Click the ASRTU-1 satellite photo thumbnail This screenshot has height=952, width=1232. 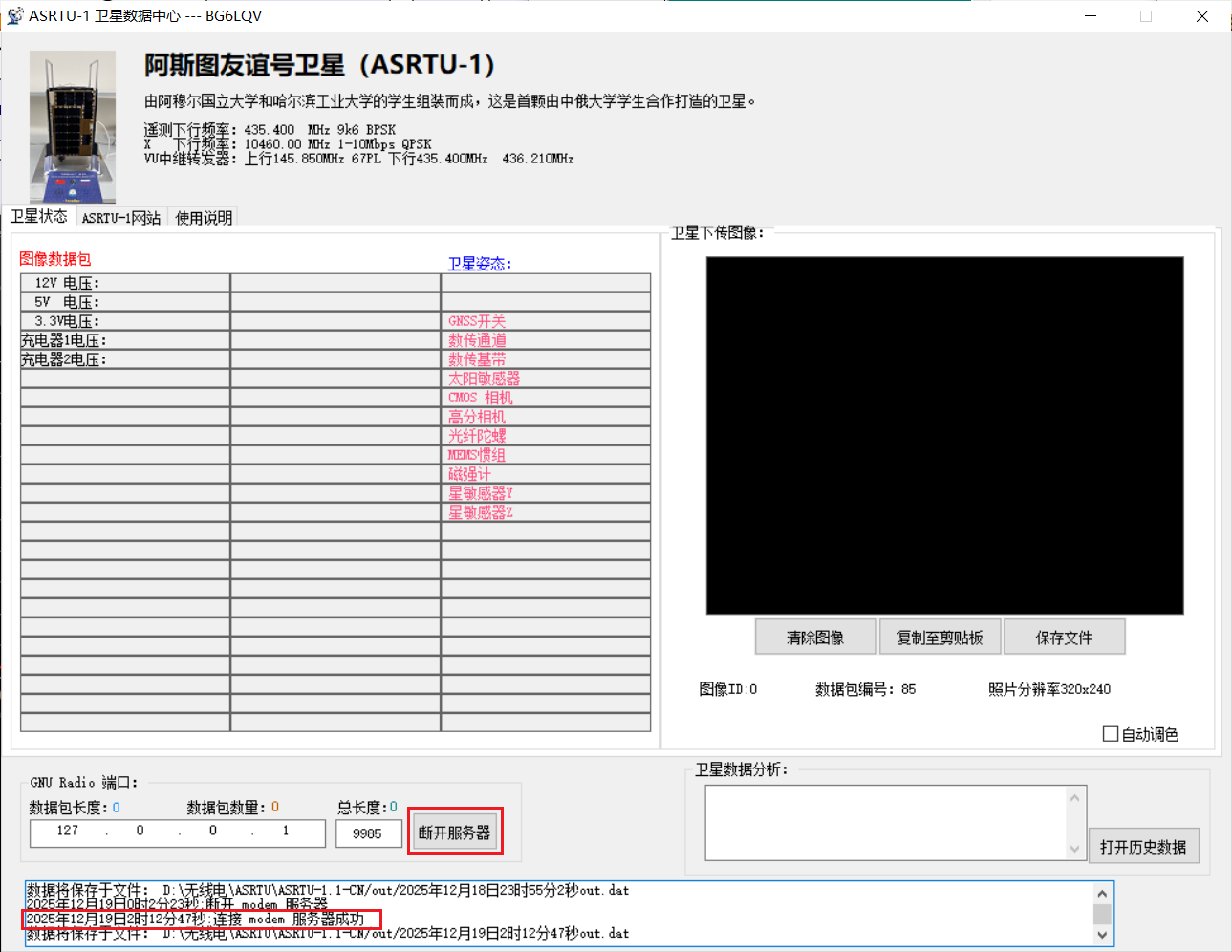coord(73,126)
